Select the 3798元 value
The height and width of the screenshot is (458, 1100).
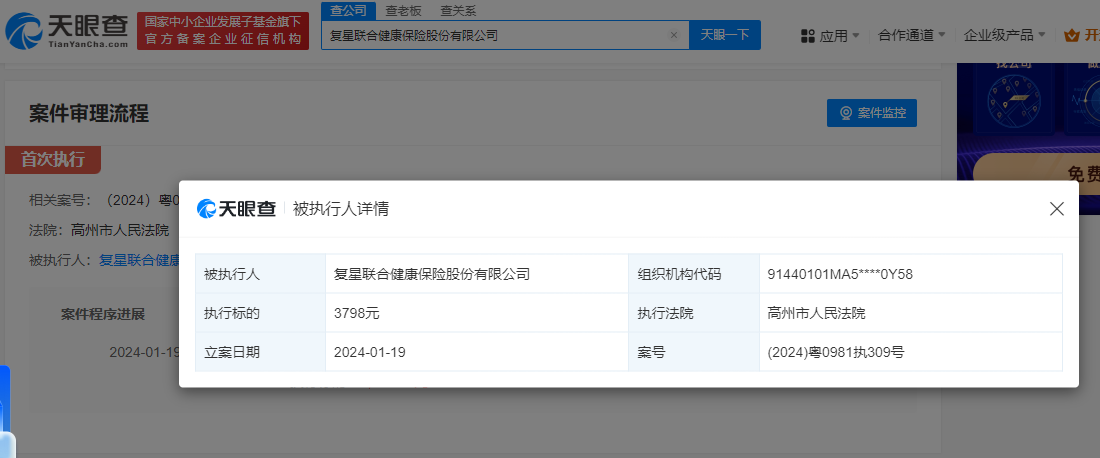click(x=356, y=314)
